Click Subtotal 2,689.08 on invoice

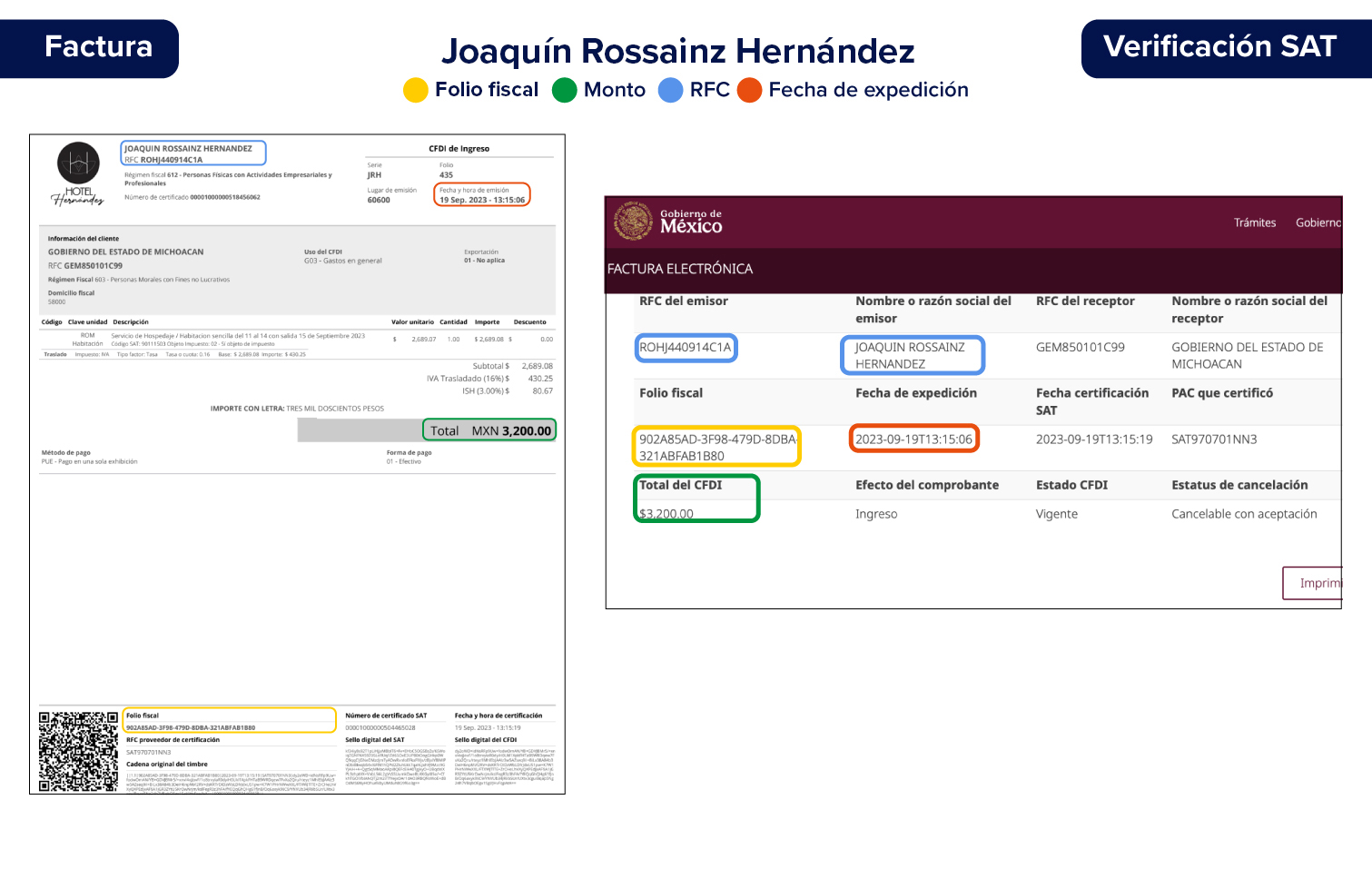click(x=512, y=366)
